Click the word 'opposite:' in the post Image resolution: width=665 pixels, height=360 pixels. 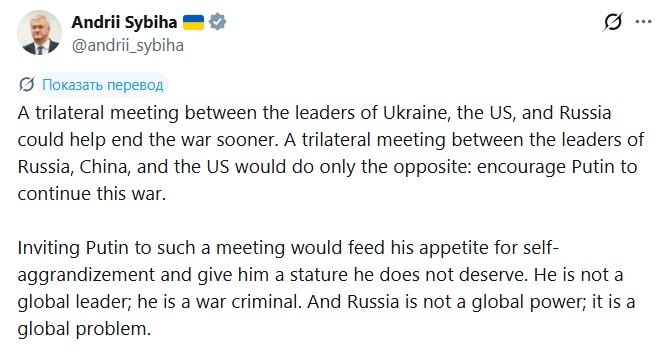click(x=432, y=167)
